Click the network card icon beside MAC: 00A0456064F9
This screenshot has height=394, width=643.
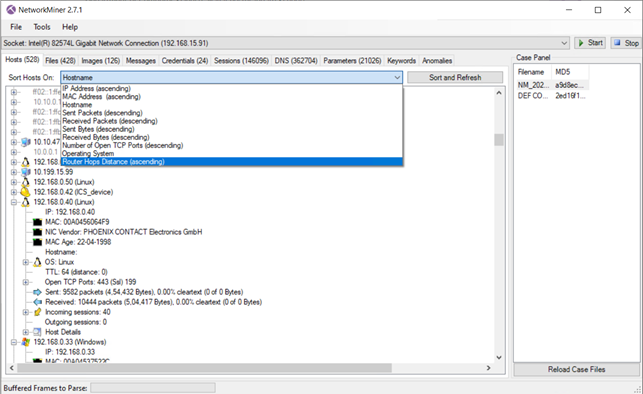pos(37,222)
